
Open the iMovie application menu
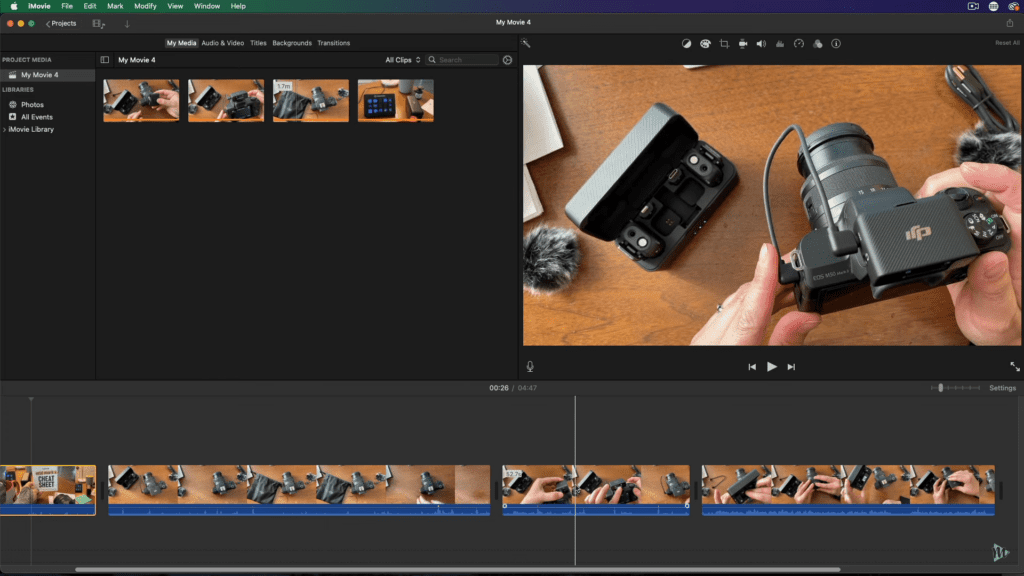click(39, 6)
